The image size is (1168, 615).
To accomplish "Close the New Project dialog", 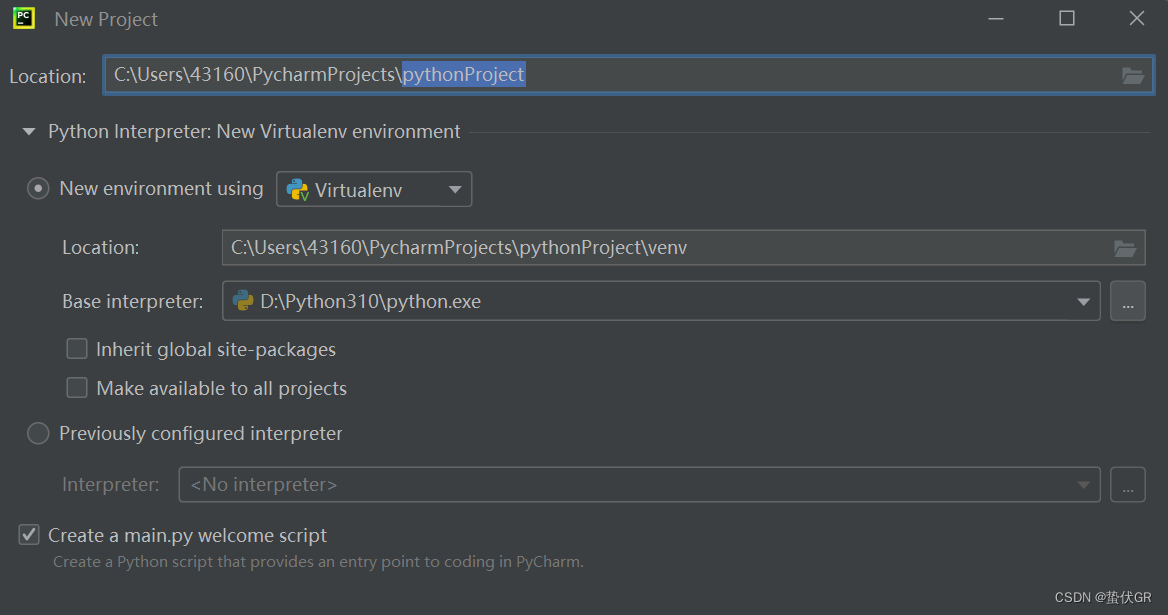I will (1137, 18).
